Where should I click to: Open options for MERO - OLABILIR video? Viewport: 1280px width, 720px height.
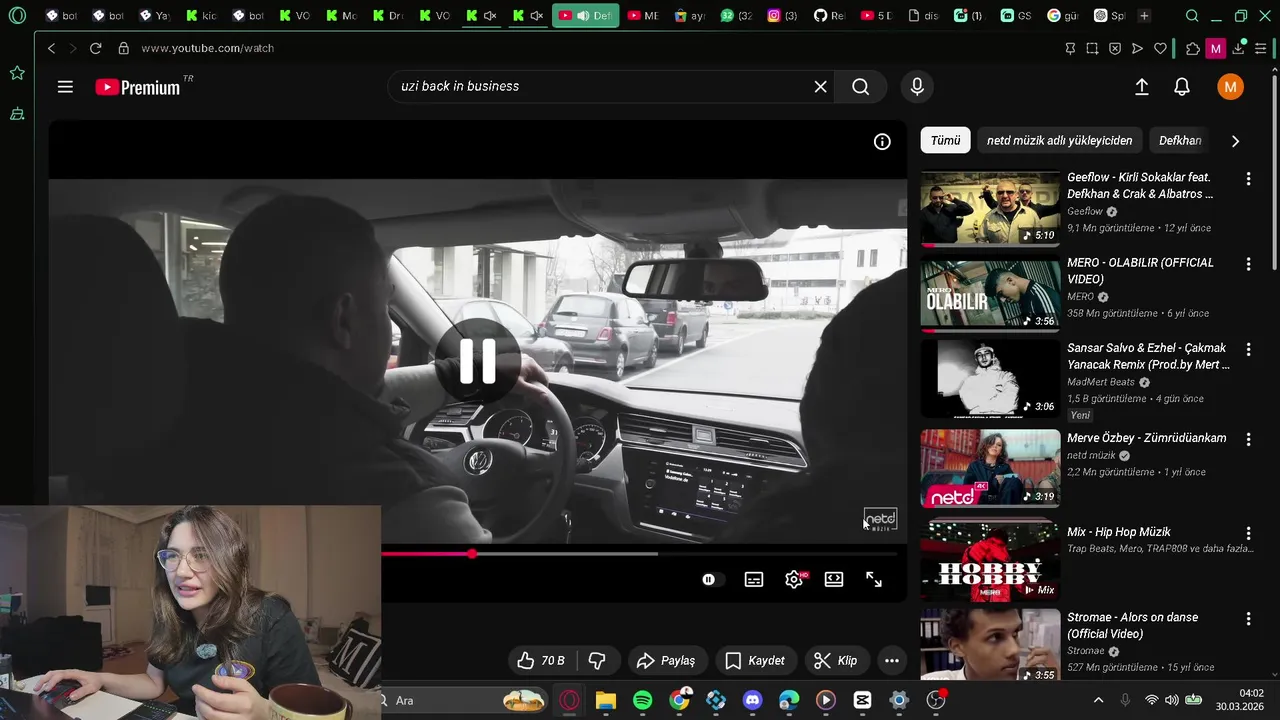1248,264
